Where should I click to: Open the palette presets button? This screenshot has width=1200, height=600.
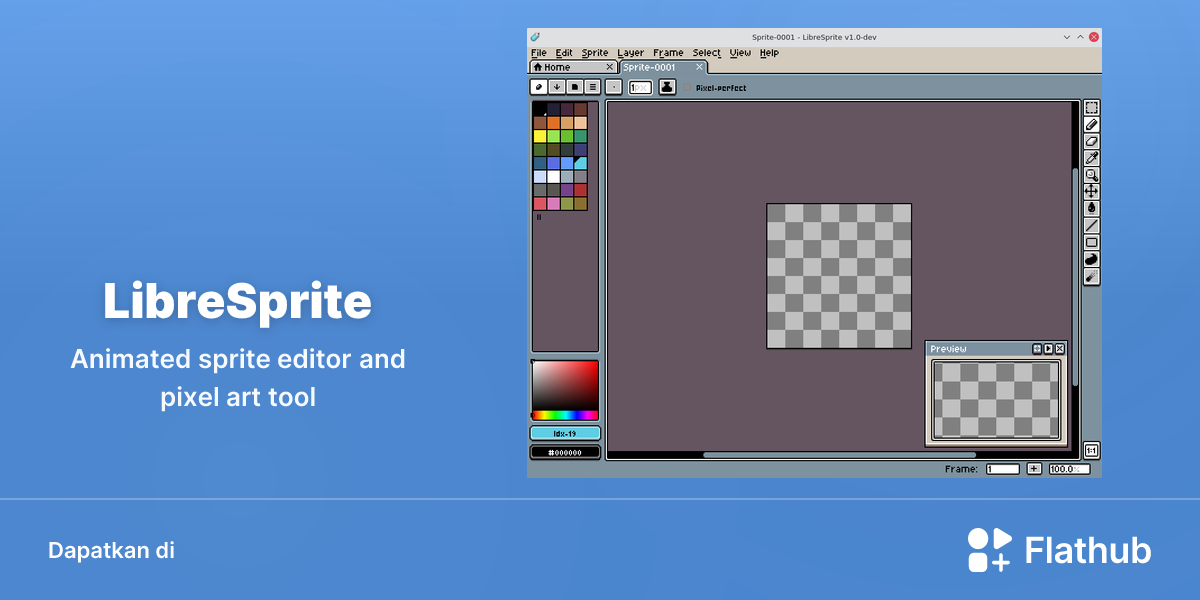click(574, 87)
